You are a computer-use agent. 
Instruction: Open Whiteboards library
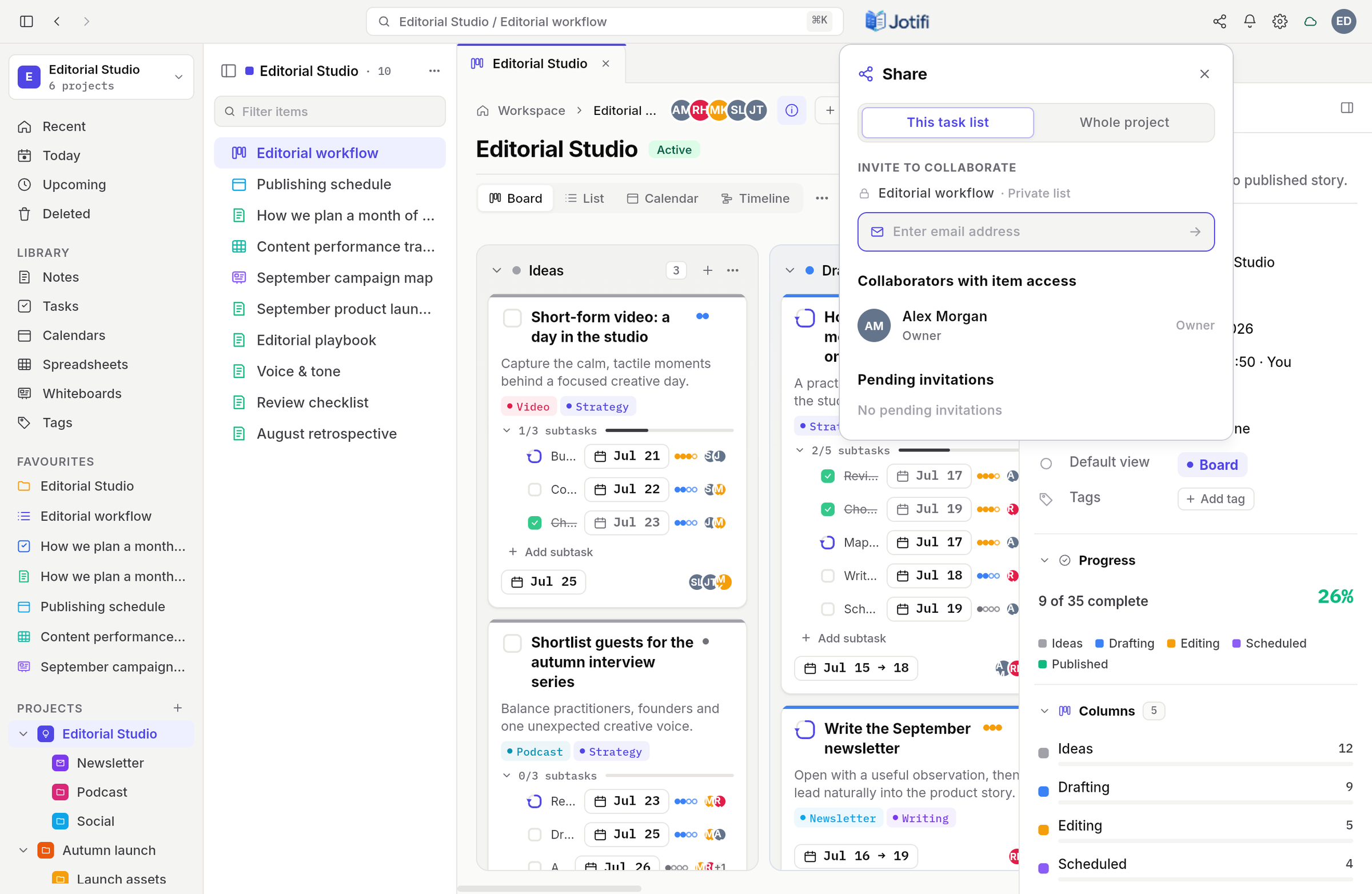[82, 394]
